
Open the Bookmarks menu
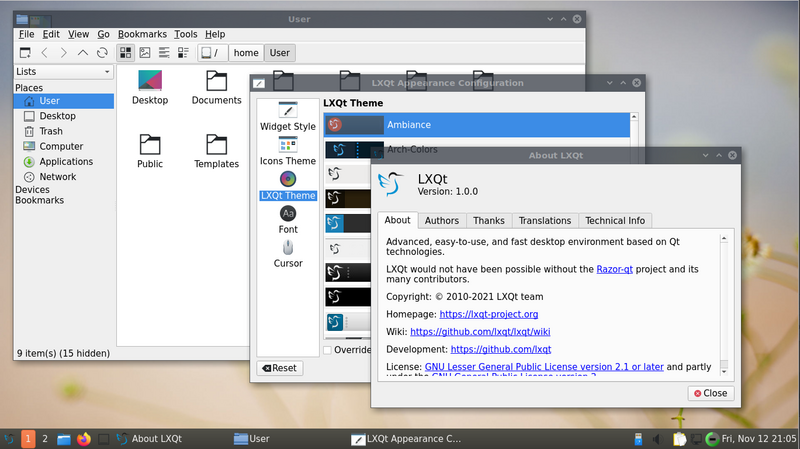click(x=142, y=34)
